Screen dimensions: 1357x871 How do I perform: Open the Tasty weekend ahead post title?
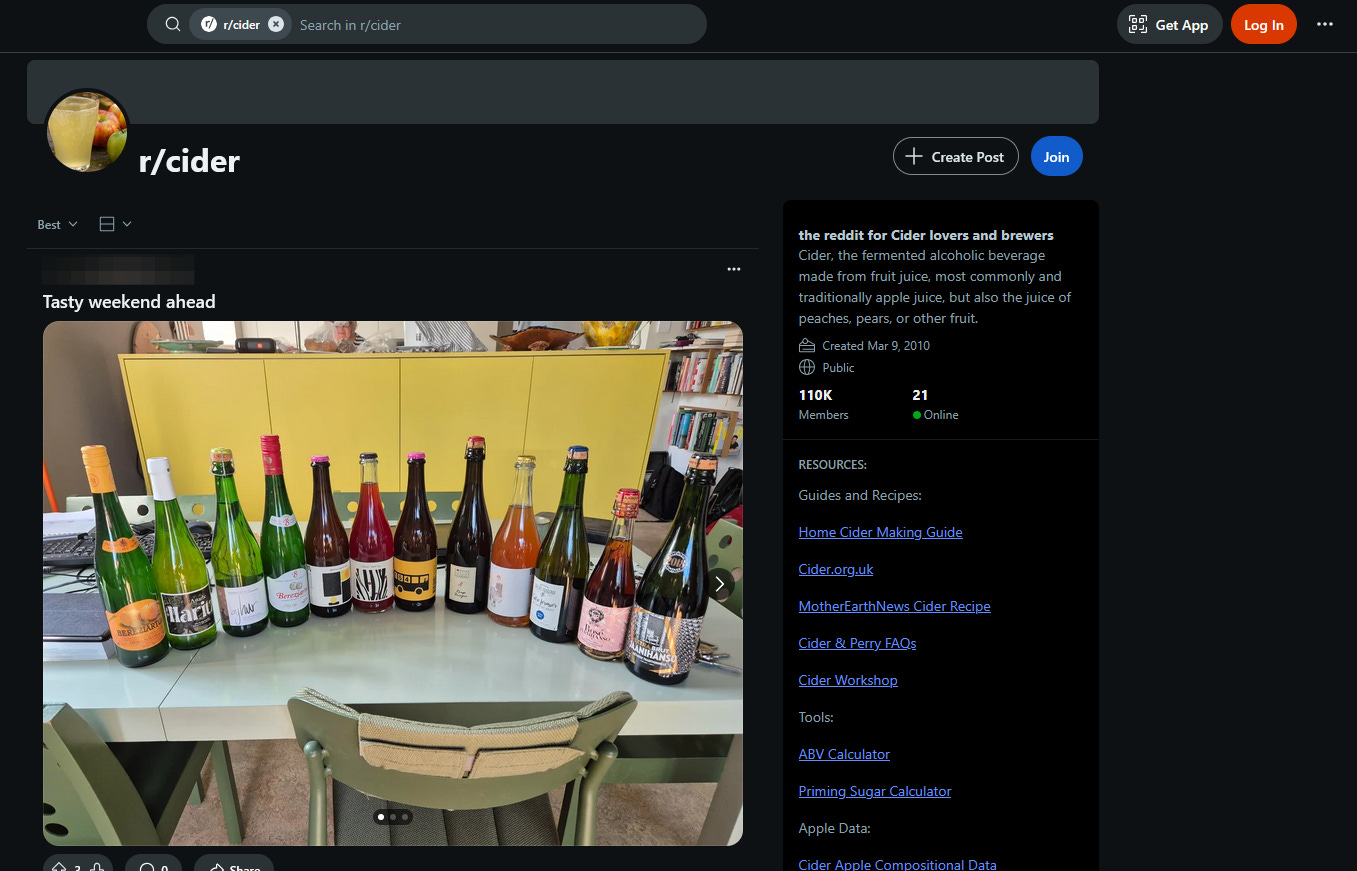[129, 301]
